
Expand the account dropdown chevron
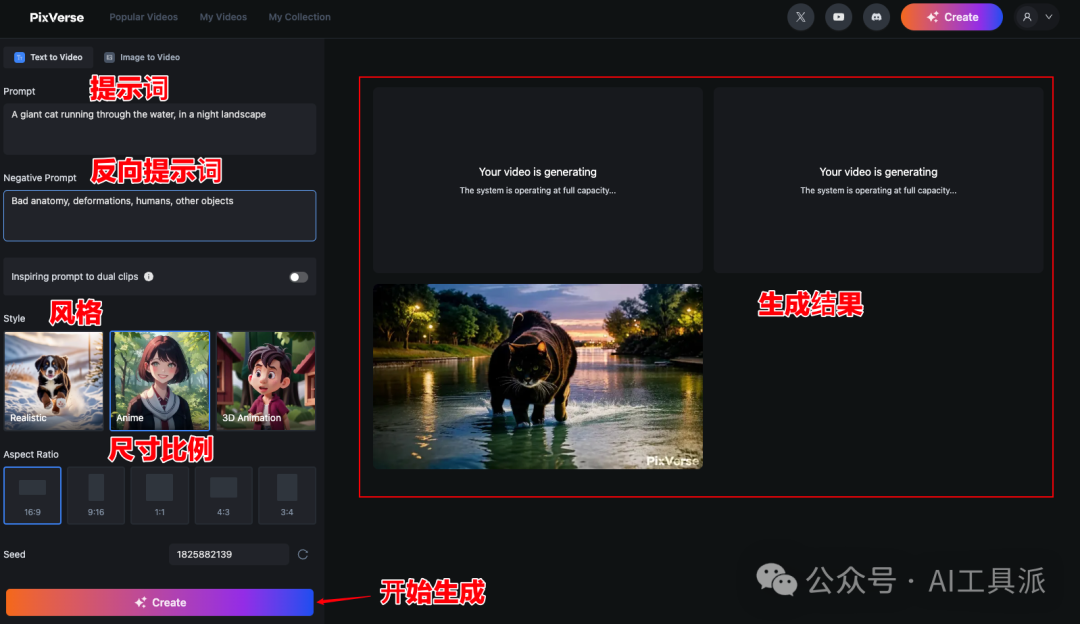pos(1049,17)
